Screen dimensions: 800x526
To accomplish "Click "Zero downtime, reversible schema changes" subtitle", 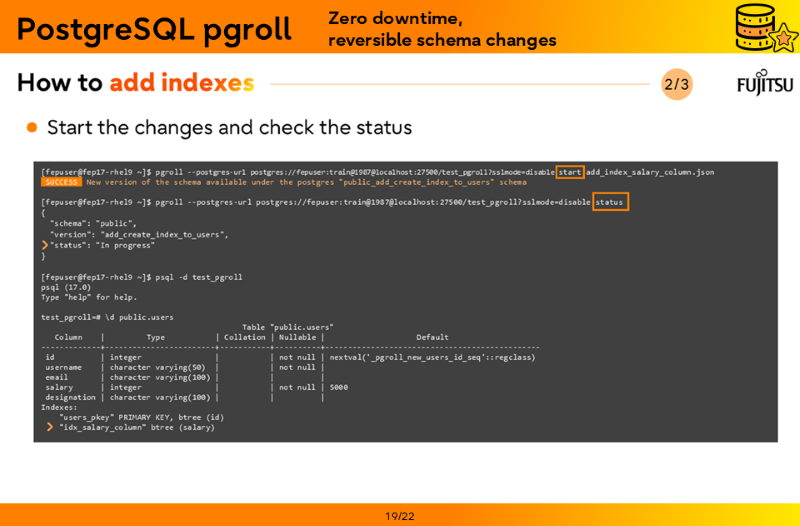I will [x=442, y=29].
